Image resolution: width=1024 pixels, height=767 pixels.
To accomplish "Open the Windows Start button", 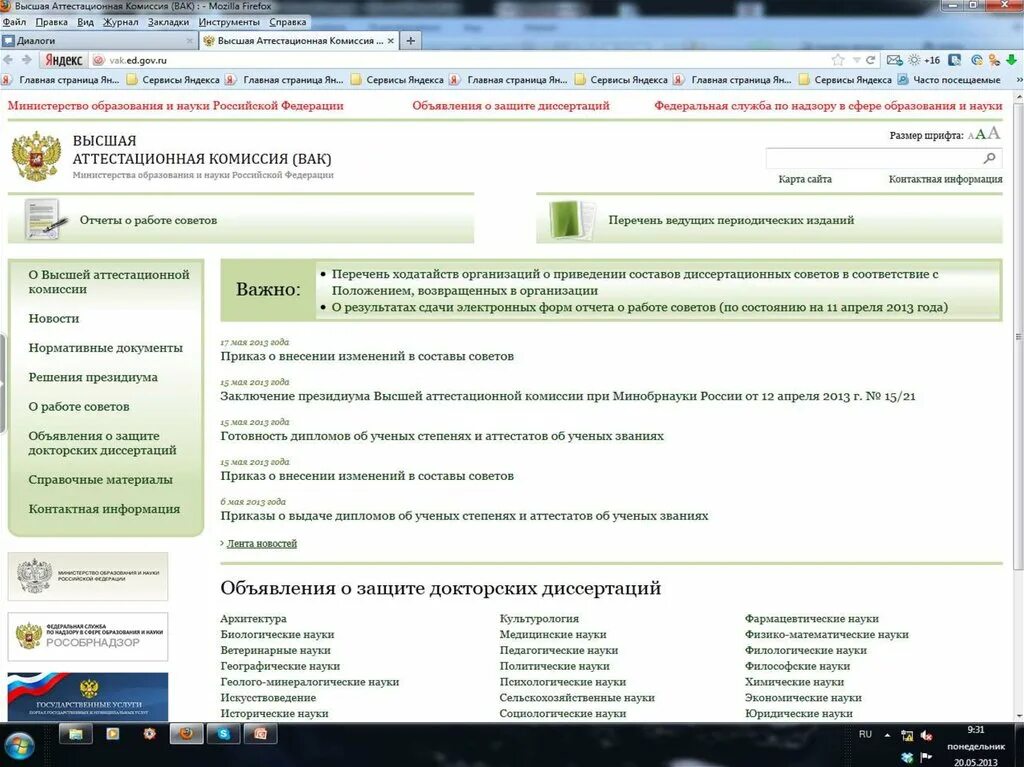I will coord(19,745).
